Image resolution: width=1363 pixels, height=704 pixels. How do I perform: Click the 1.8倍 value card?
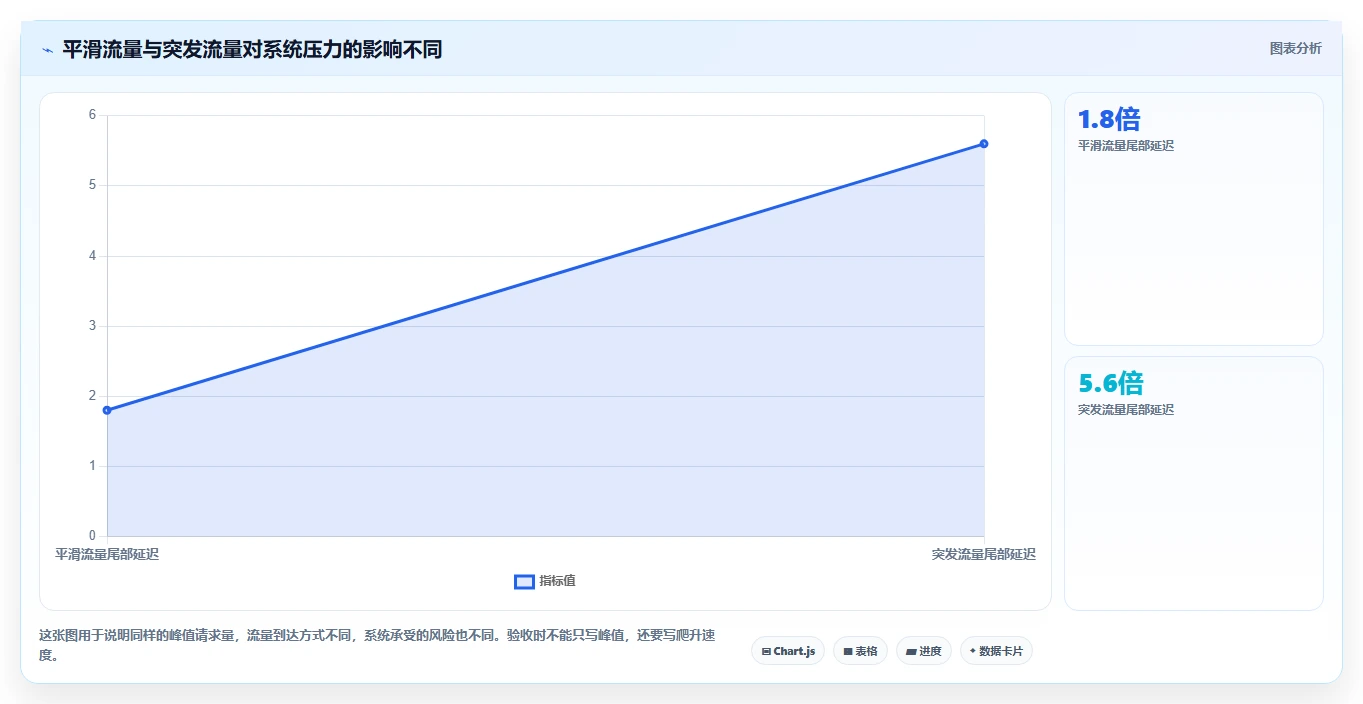click(1194, 219)
